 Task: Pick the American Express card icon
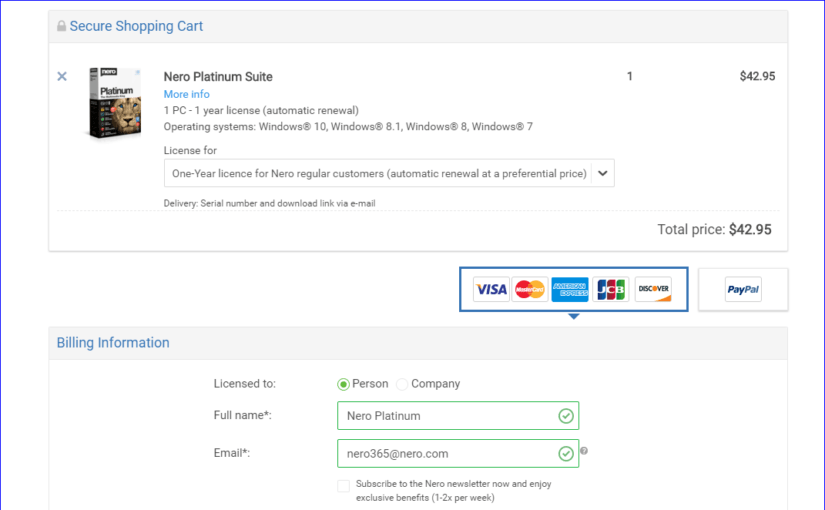click(570, 289)
